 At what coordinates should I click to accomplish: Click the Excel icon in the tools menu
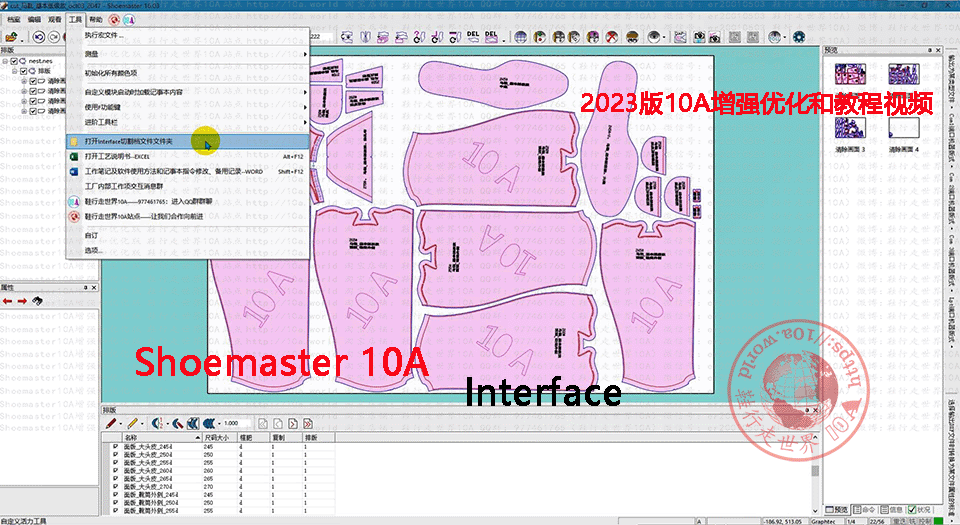pyautogui.click(x=74, y=157)
